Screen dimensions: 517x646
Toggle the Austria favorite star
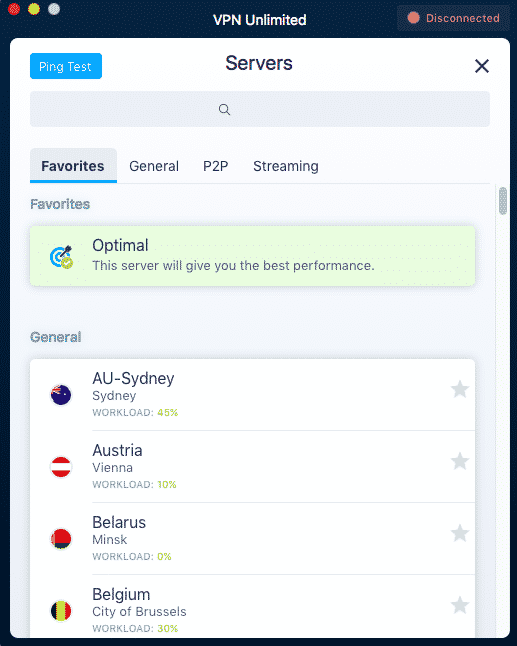pyautogui.click(x=459, y=461)
